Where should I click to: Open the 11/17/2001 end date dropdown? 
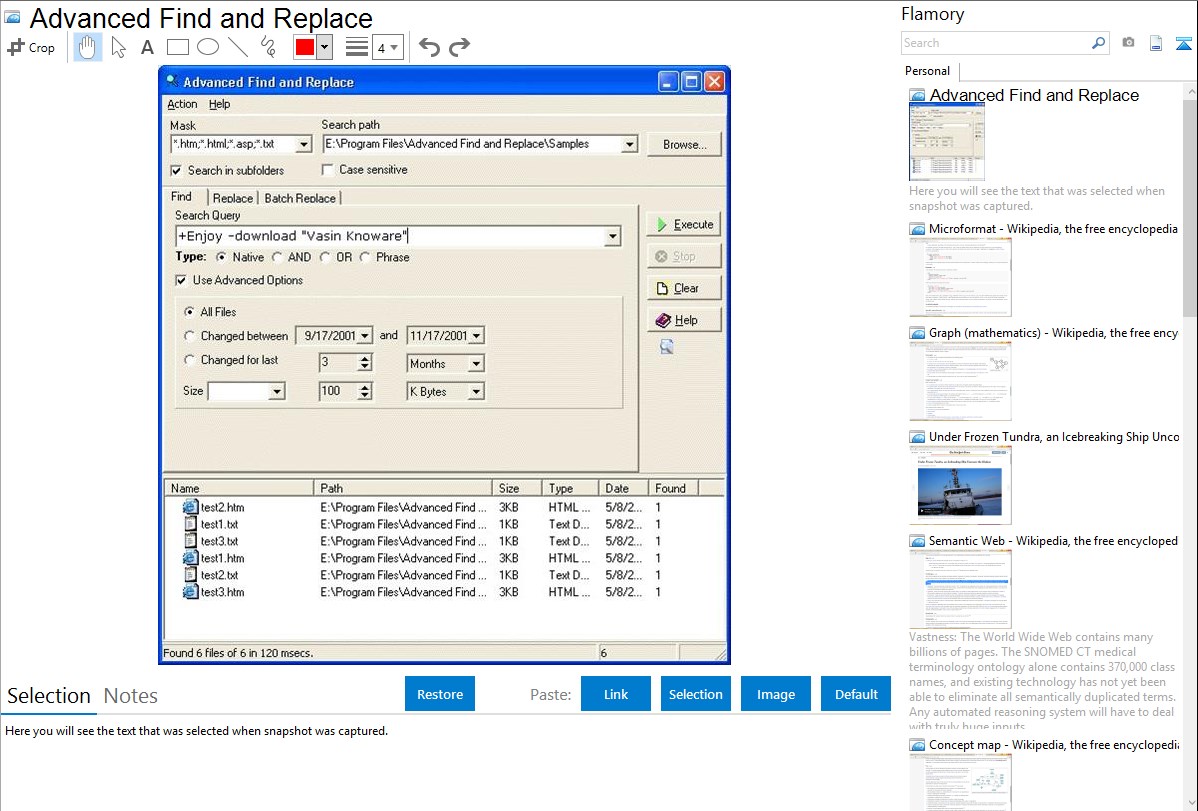pyautogui.click(x=477, y=336)
